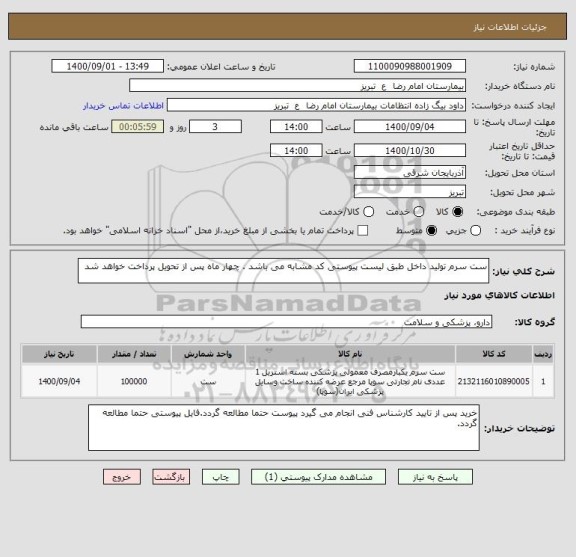The height and width of the screenshot is (557, 576).
Task: Click the price validity time 14:00 field
Action: [x=296, y=151]
